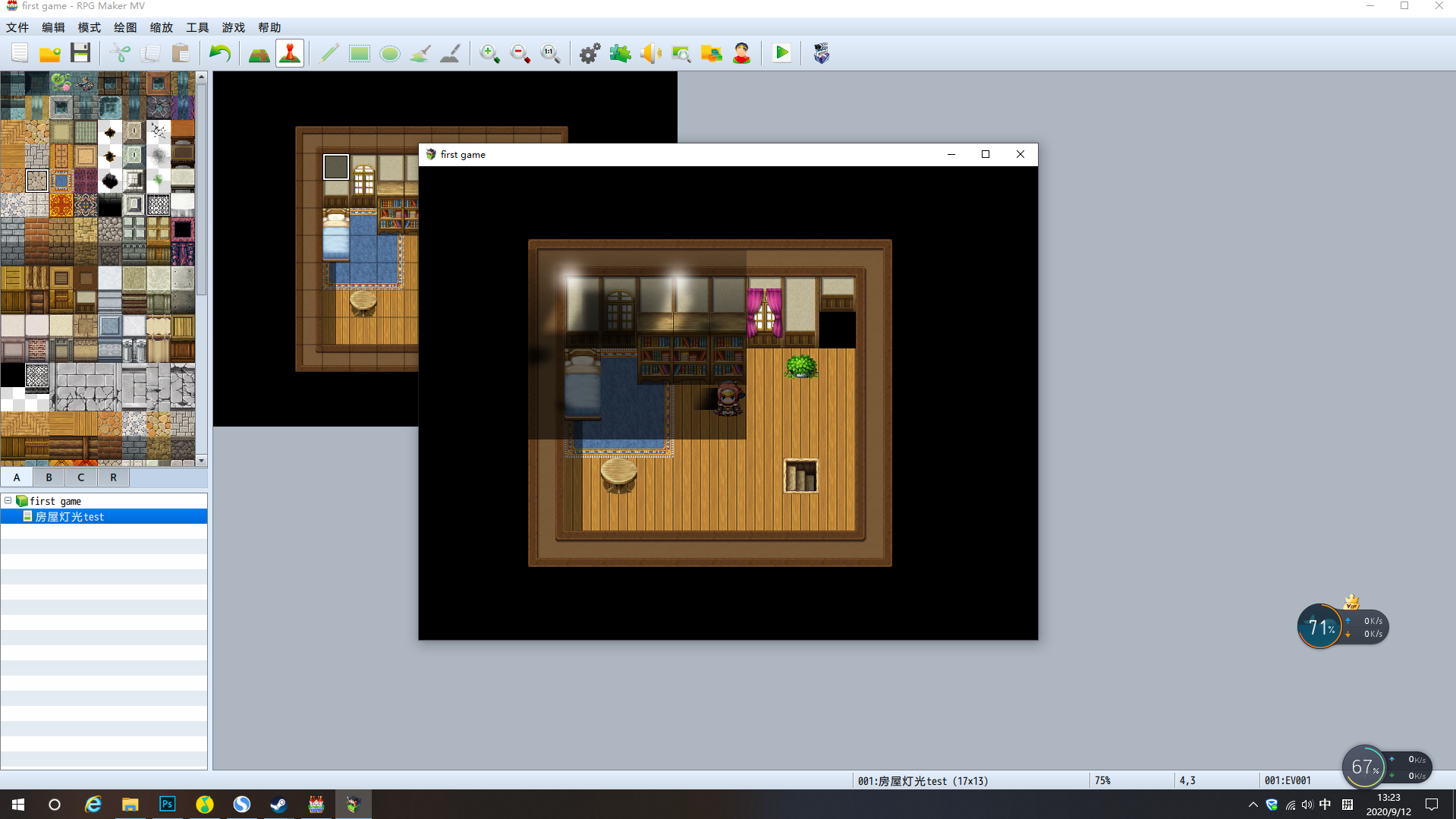Select the 房屋灯光test map in the tree
The width and height of the screenshot is (1456, 819).
point(104,516)
